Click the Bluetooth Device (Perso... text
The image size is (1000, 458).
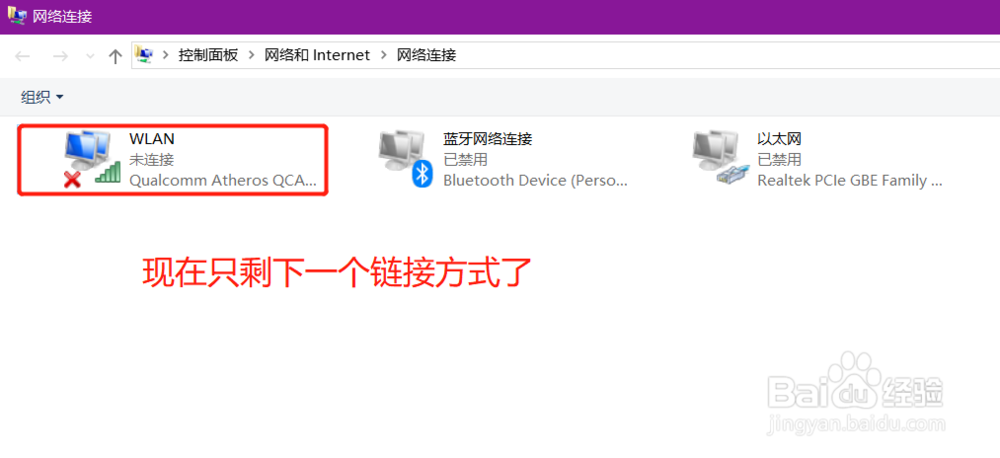point(535,181)
